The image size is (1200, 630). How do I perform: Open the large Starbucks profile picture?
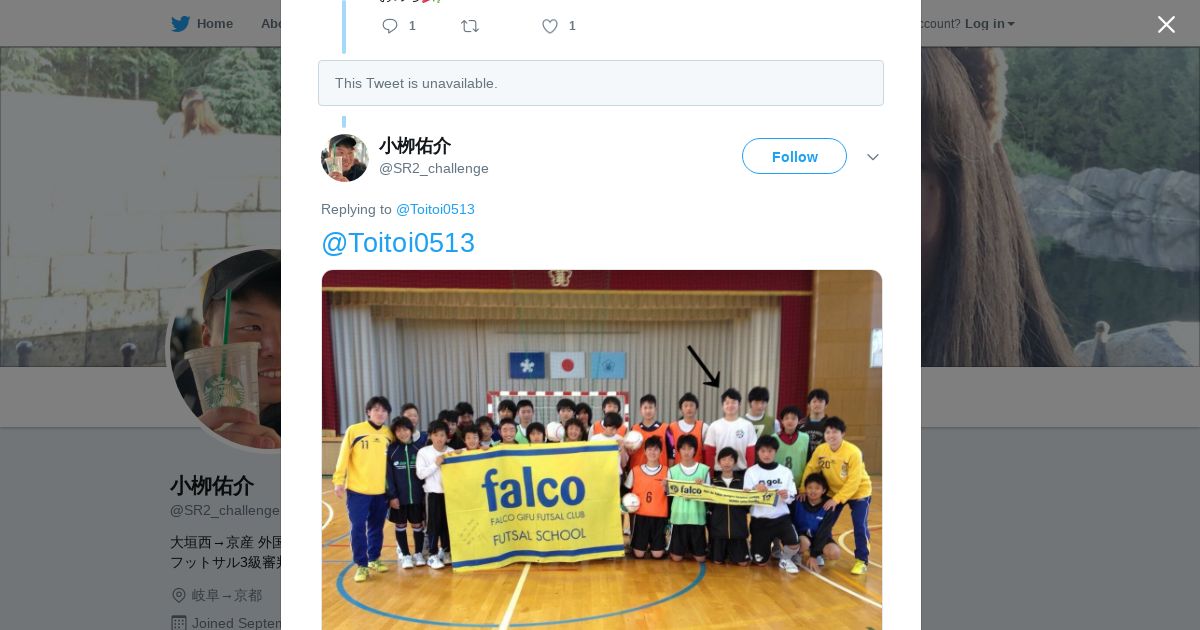pyautogui.click(x=225, y=348)
